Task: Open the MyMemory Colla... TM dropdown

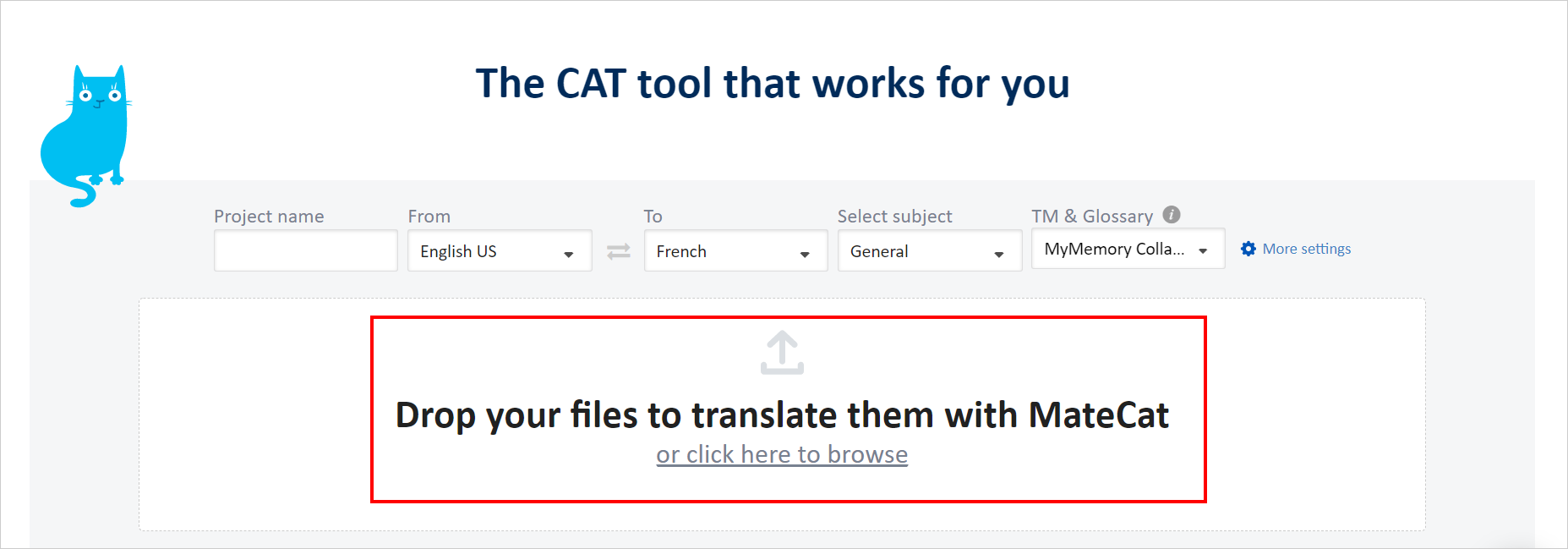Action: (1114, 250)
